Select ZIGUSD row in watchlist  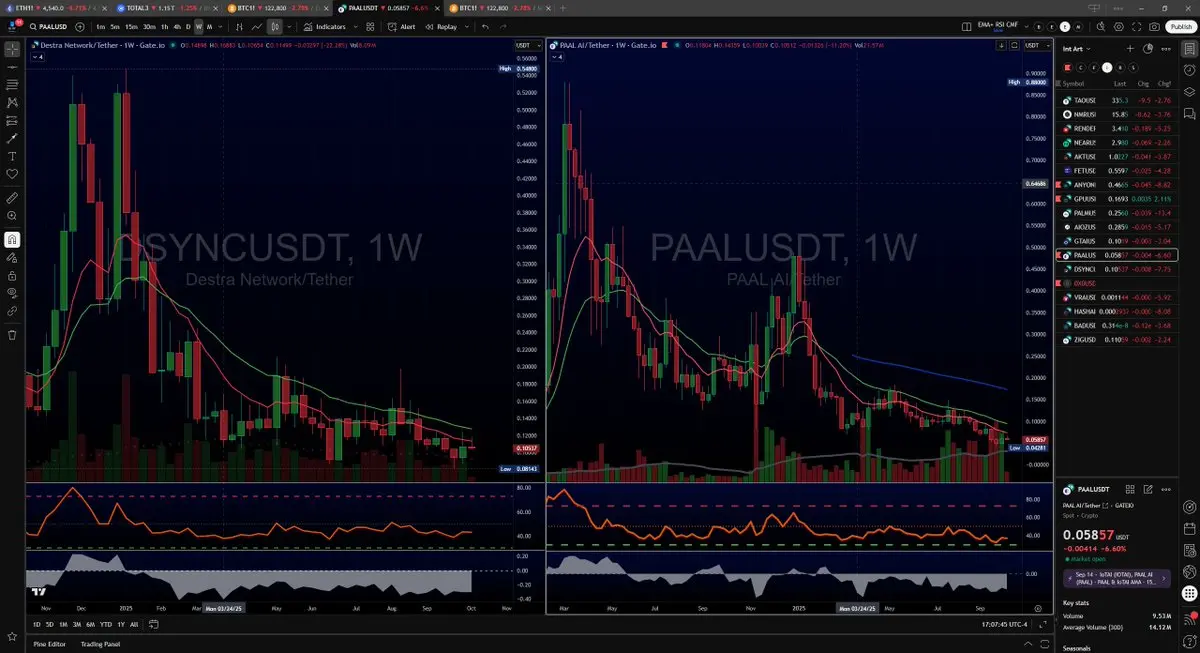(1116, 340)
